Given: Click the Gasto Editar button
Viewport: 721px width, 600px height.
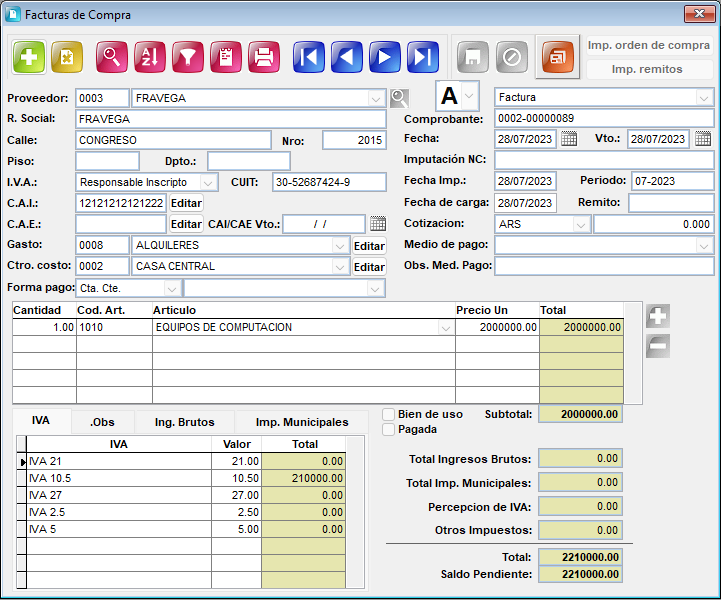Looking at the screenshot, I should pyautogui.click(x=369, y=246).
